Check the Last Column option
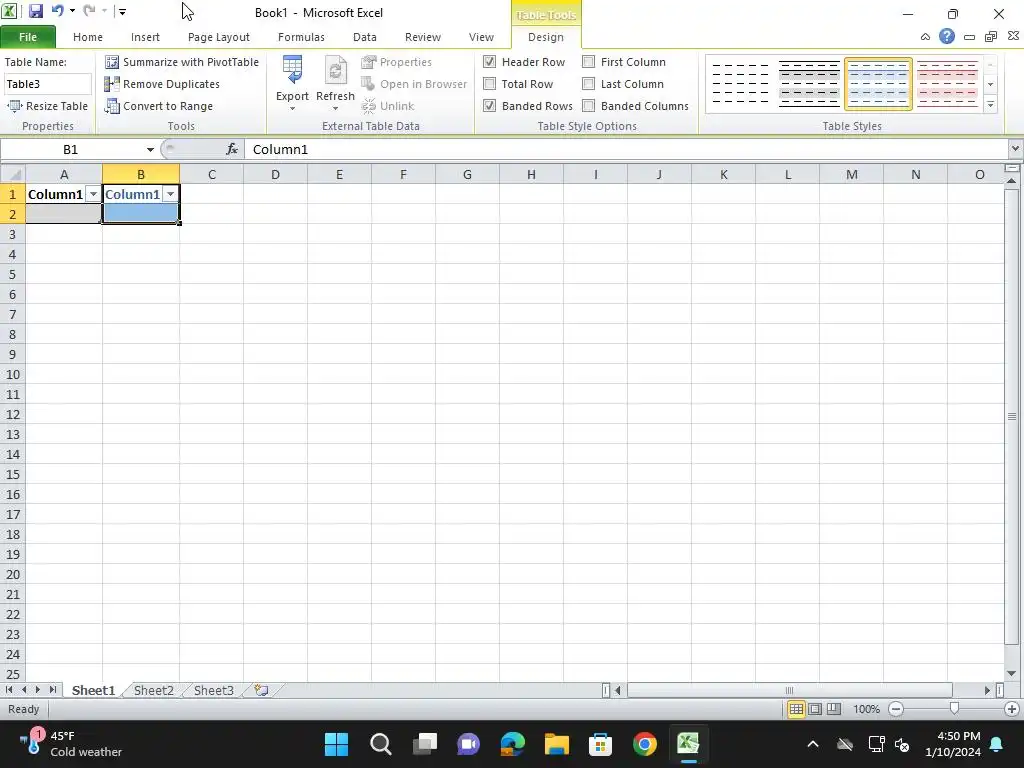The height and width of the screenshot is (768, 1024). (588, 84)
